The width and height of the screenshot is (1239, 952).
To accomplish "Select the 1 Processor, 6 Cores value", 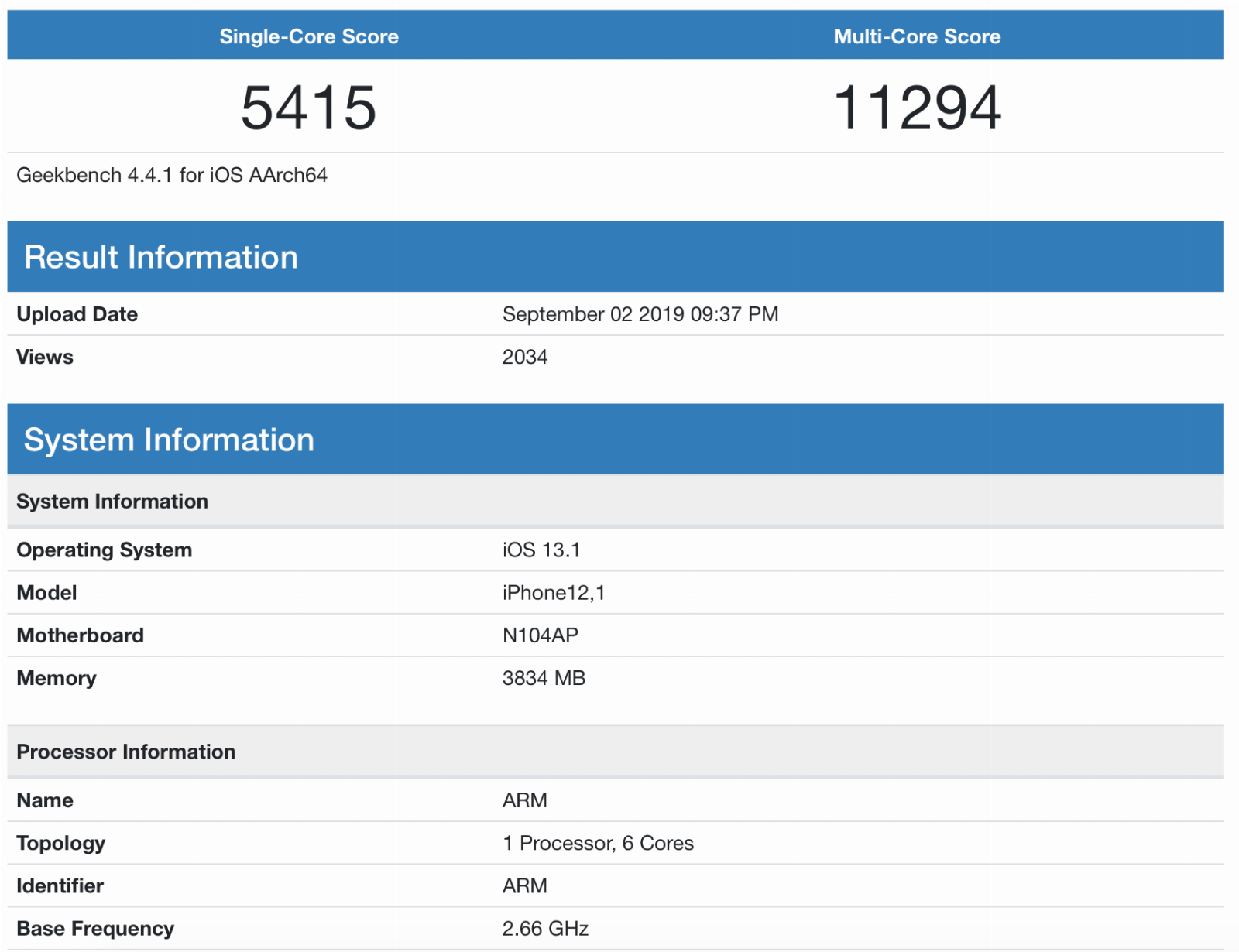I will [599, 843].
